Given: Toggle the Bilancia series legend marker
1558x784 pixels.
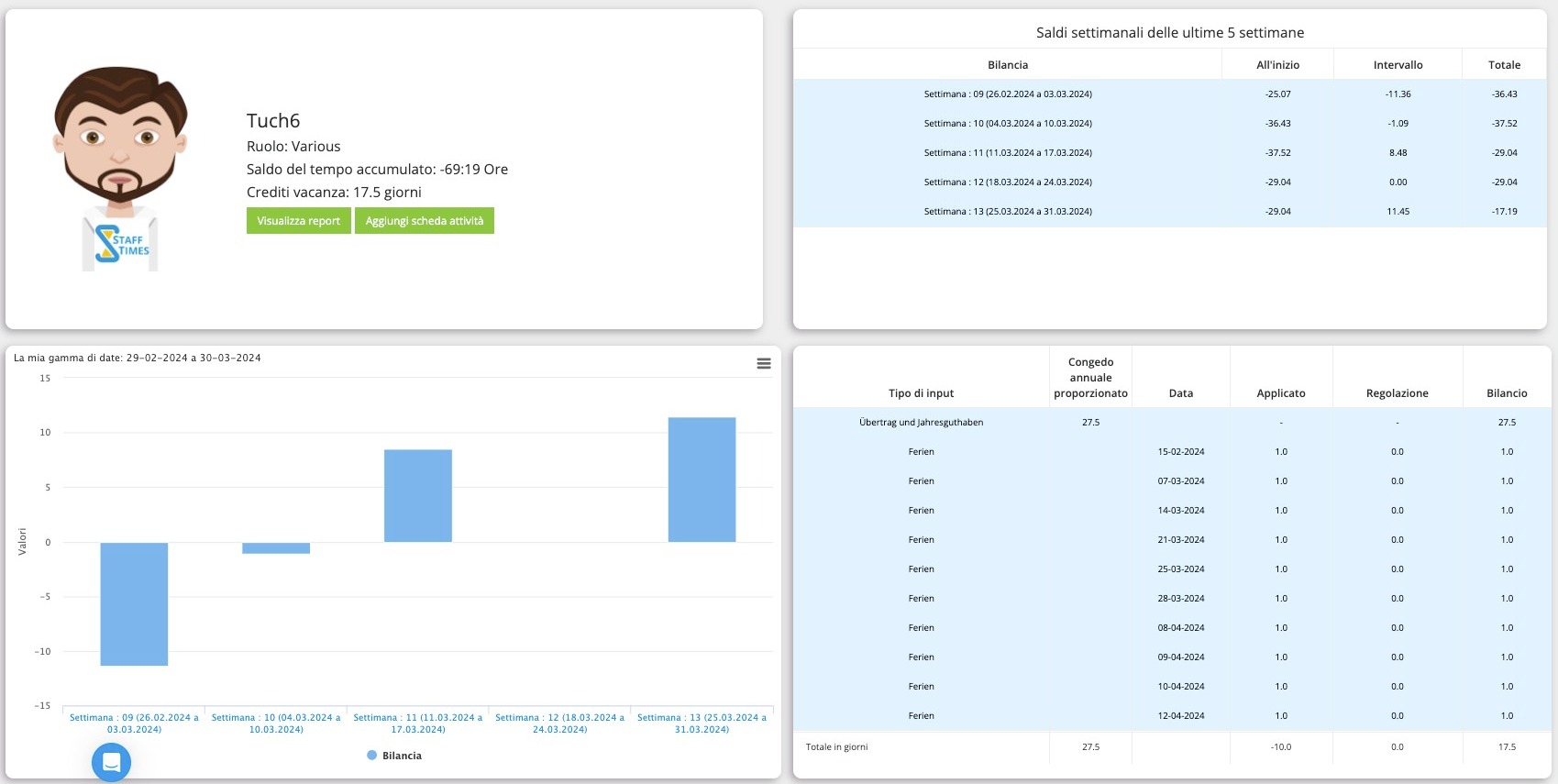Looking at the screenshot, I should 371,756.
